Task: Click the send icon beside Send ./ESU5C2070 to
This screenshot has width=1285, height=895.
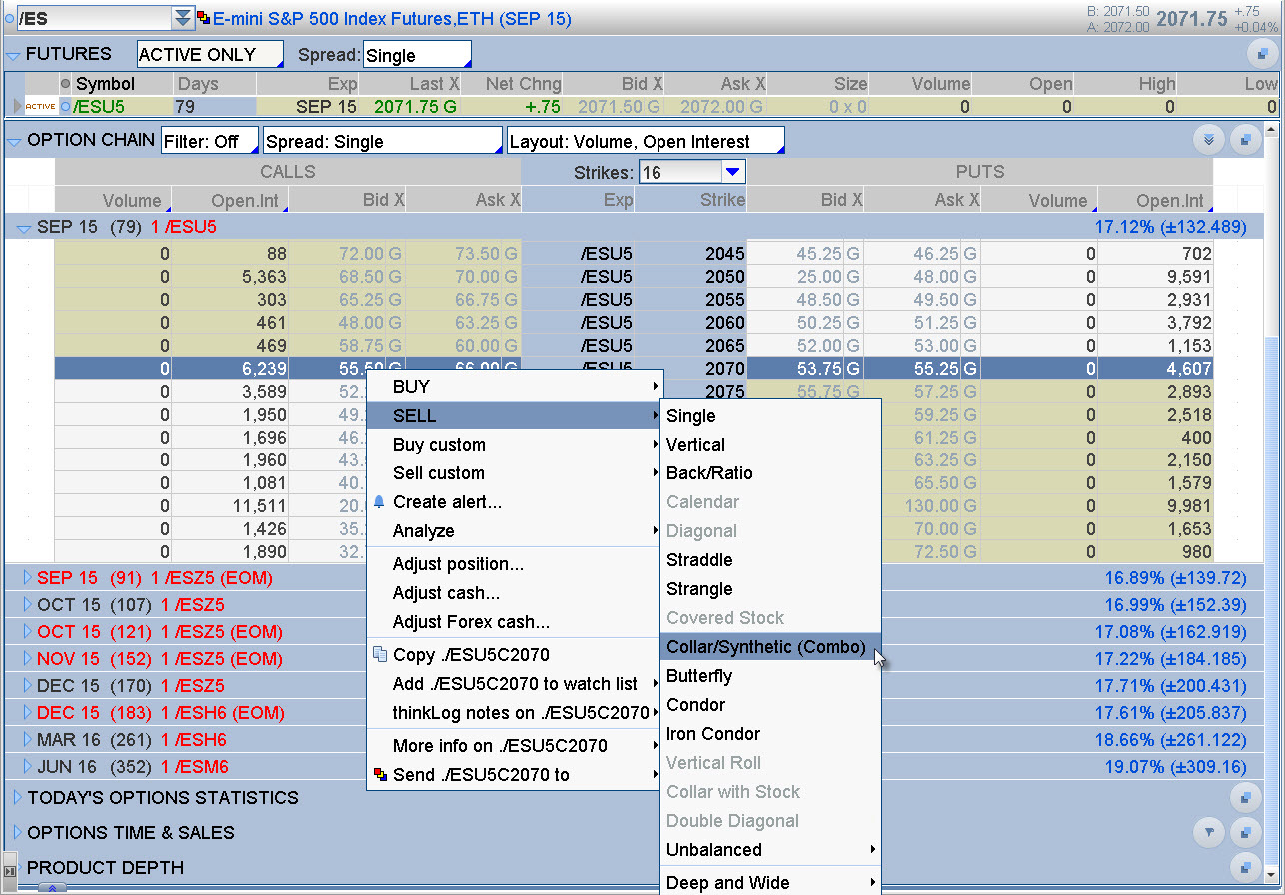Action: tap(380, 774)
